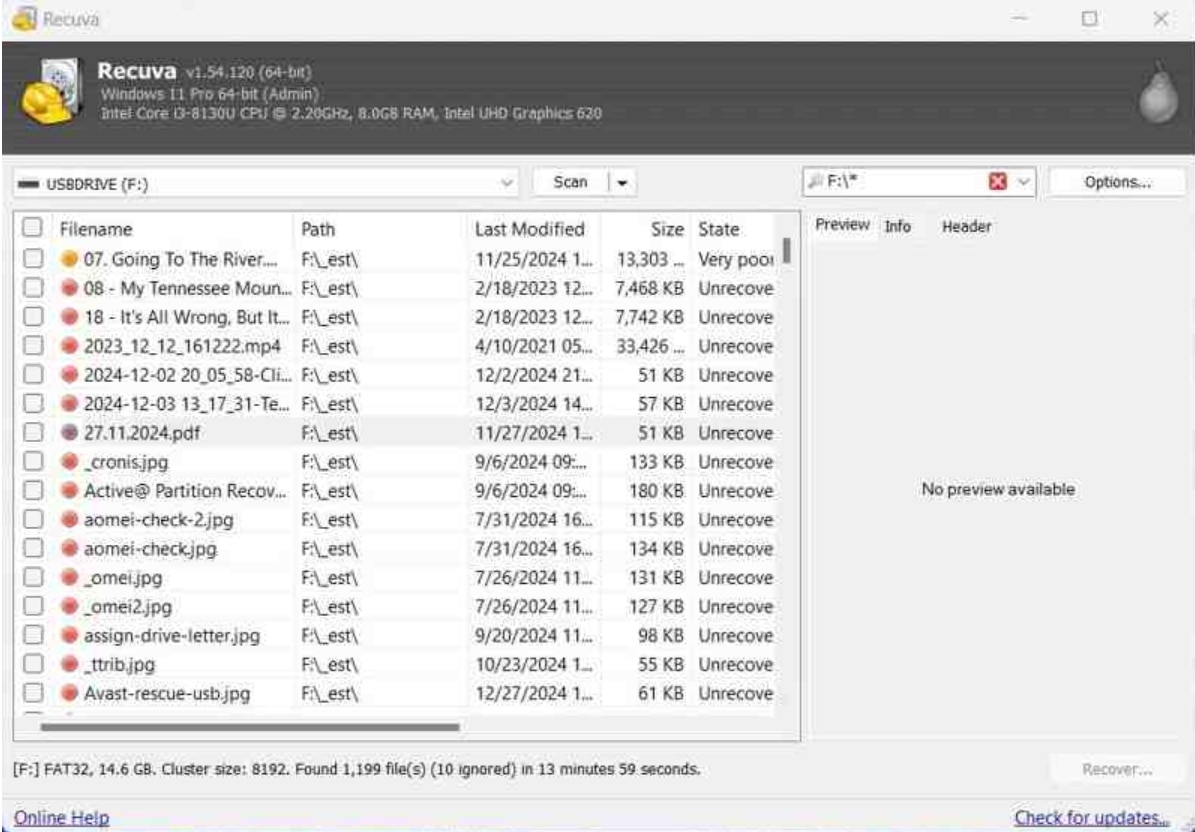Click the 7,742 KB size cell
Viewport: 1195px width, 832px height.
tap(649, 317)
